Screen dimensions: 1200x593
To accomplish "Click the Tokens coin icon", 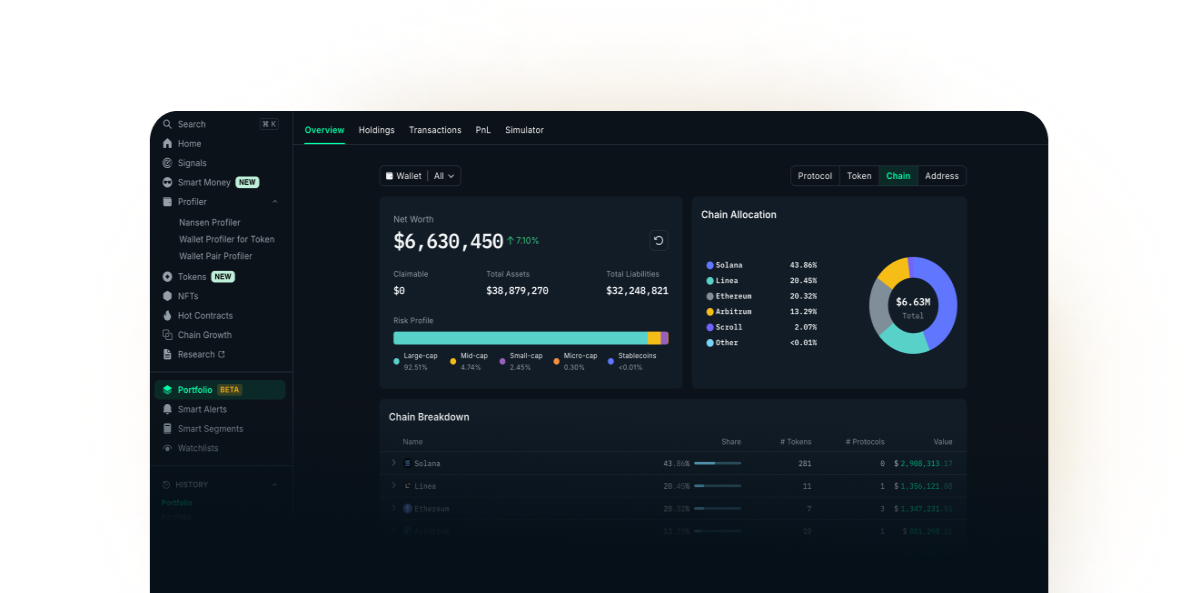I will 167,277.
